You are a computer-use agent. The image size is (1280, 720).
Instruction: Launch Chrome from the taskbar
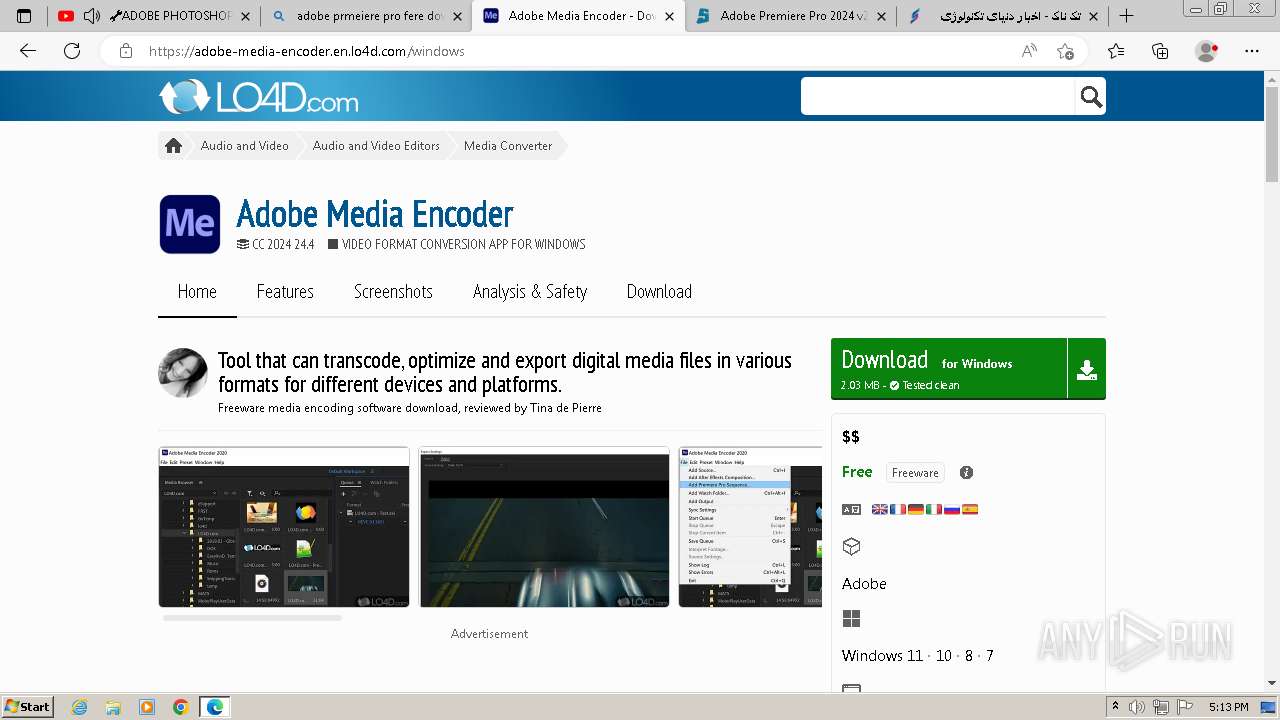tap(181, 707)
